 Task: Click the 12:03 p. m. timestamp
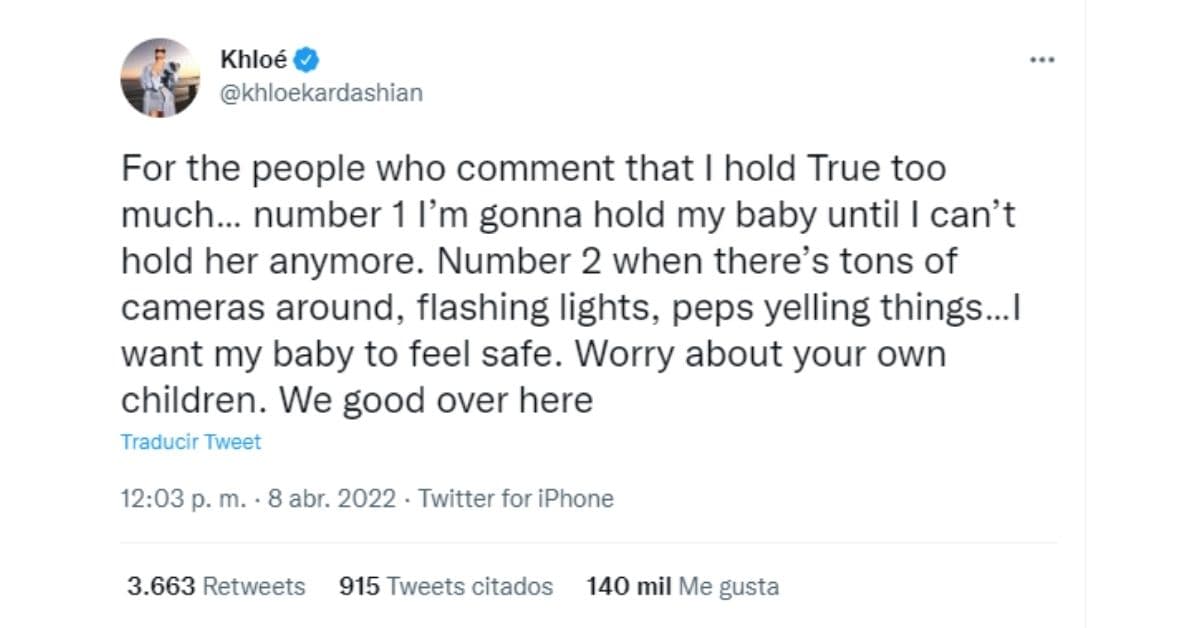pos(185,498)
